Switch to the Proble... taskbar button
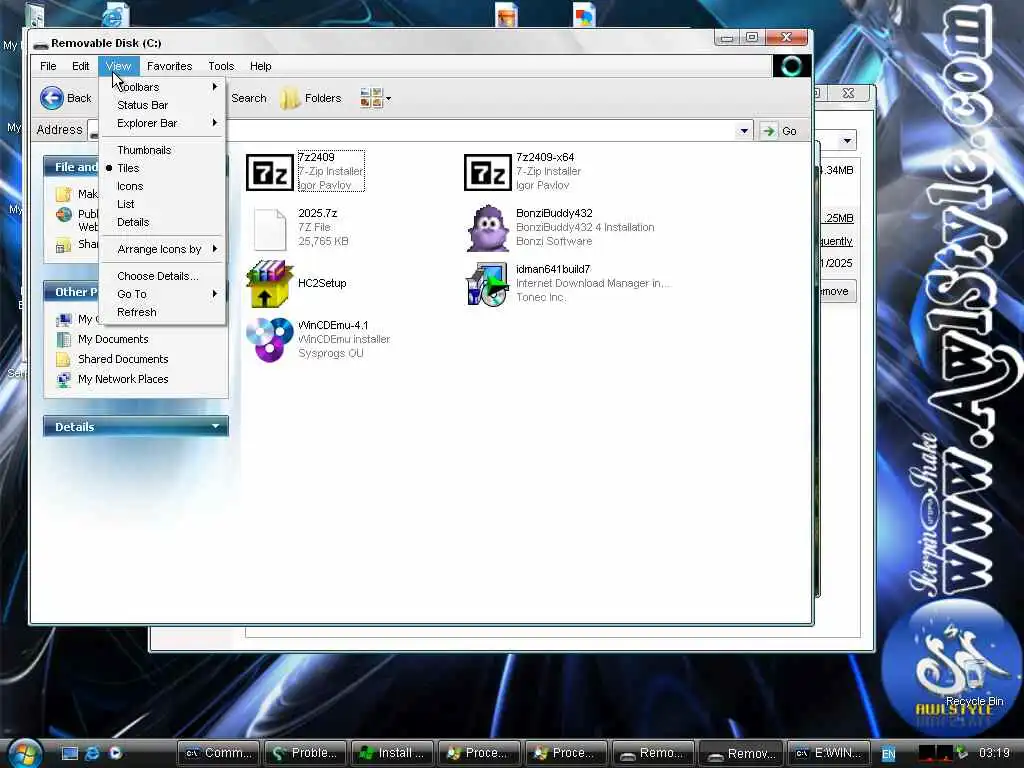Image resolution: width=1024 pixels, height=768 pixels. [306, 753]
